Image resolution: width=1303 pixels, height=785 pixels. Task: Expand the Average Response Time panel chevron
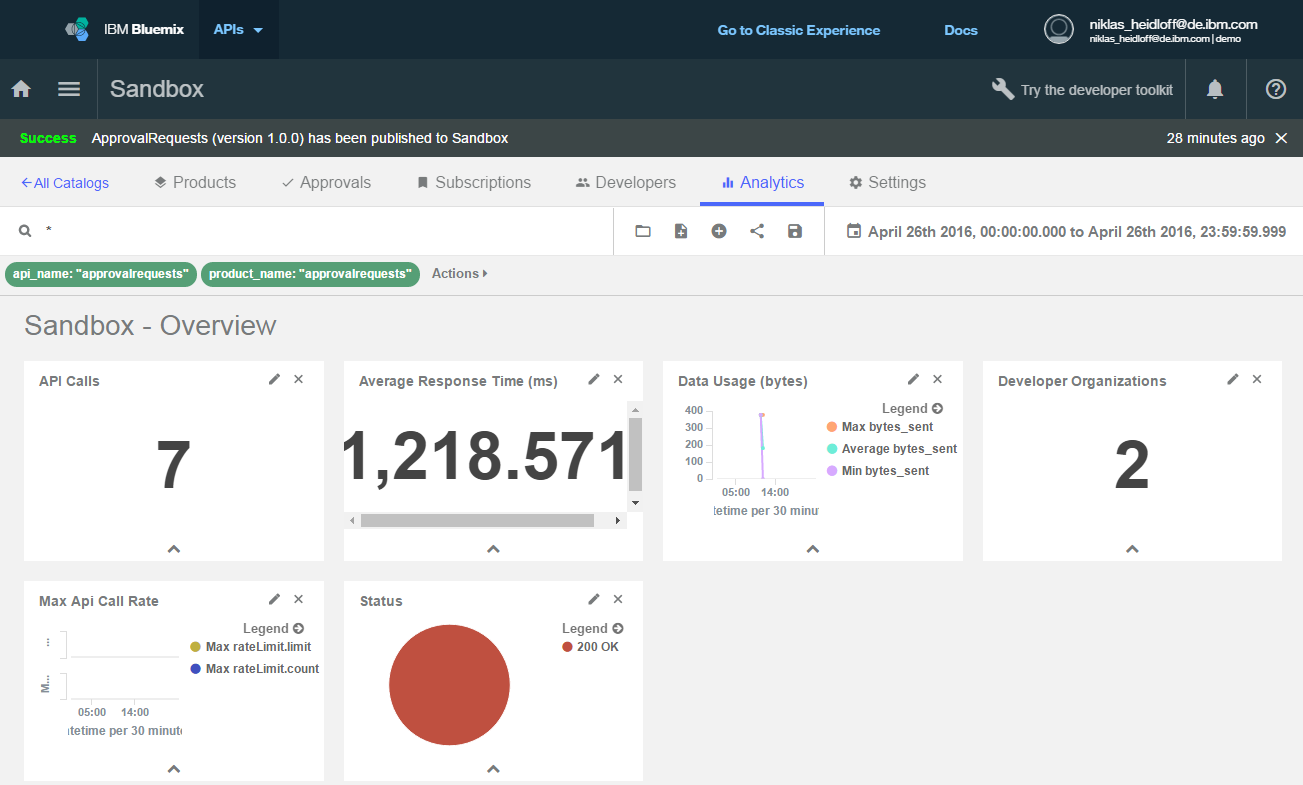pyautogui.click(x=493, y=549)
